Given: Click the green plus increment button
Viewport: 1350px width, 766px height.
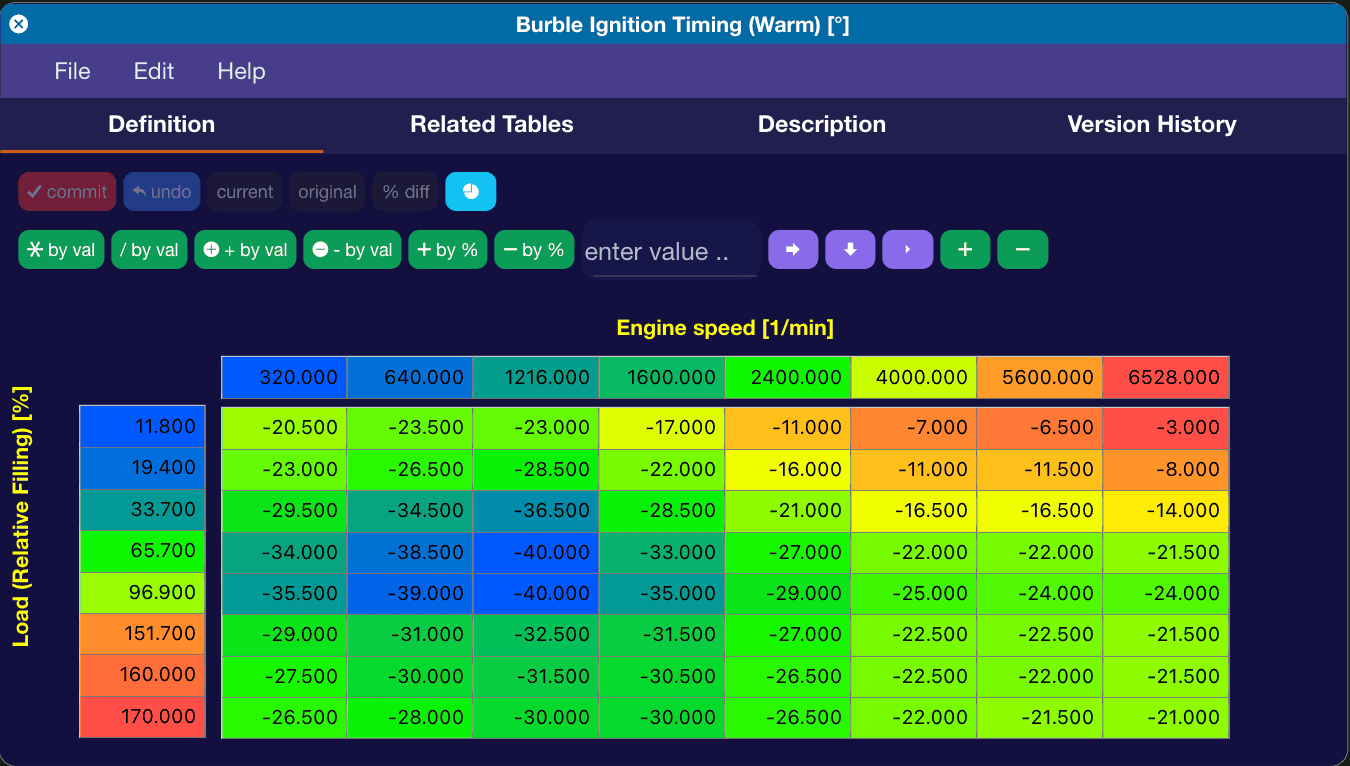Looking at the screenshot, I should [965, 250].
